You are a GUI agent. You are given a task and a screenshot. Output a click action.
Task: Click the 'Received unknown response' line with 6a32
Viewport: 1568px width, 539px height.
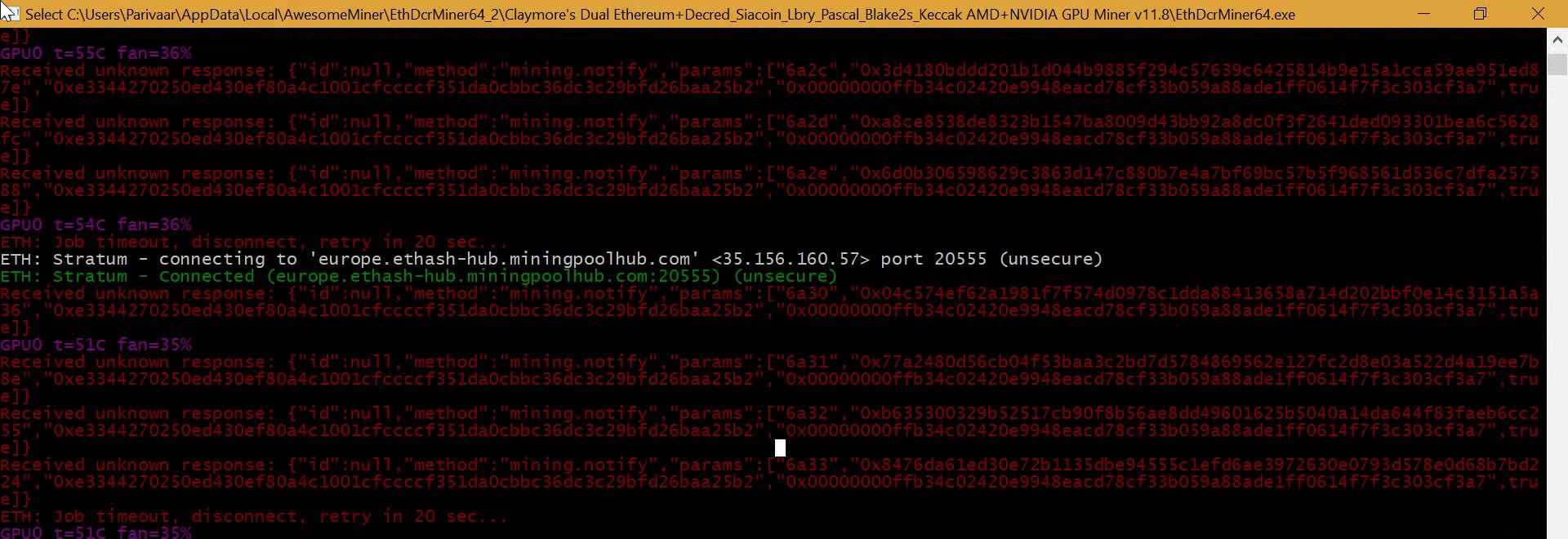click(x=769, y=413)
